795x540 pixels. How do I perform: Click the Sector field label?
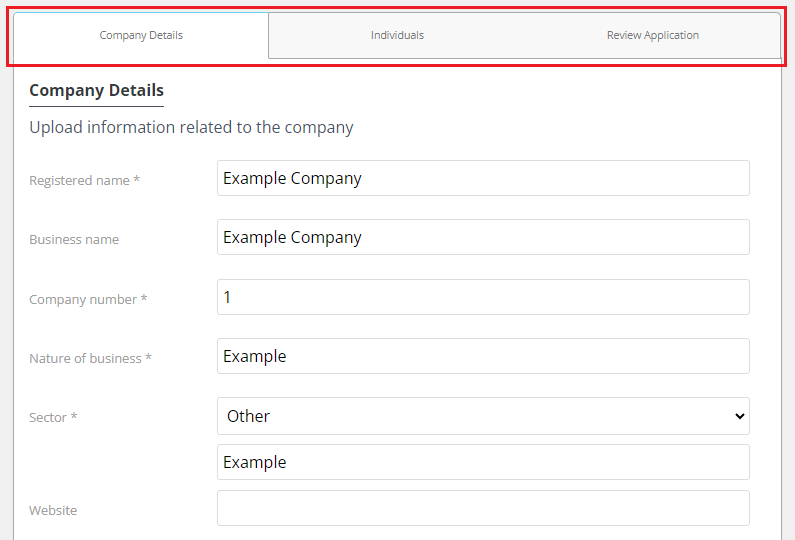tap(53, 417)
